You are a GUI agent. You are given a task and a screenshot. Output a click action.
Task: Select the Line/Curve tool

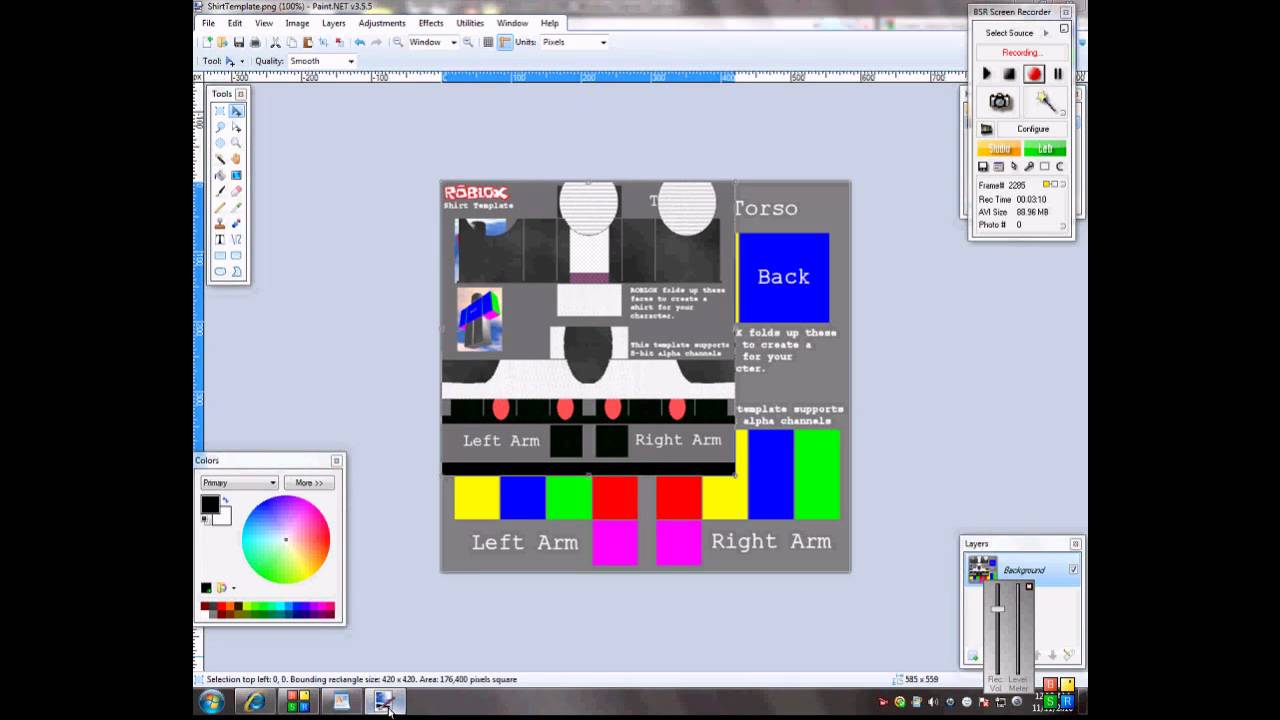point(236,239)
